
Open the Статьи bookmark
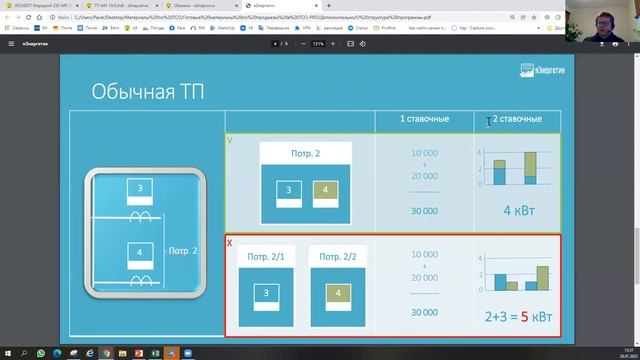coord(358,28)
